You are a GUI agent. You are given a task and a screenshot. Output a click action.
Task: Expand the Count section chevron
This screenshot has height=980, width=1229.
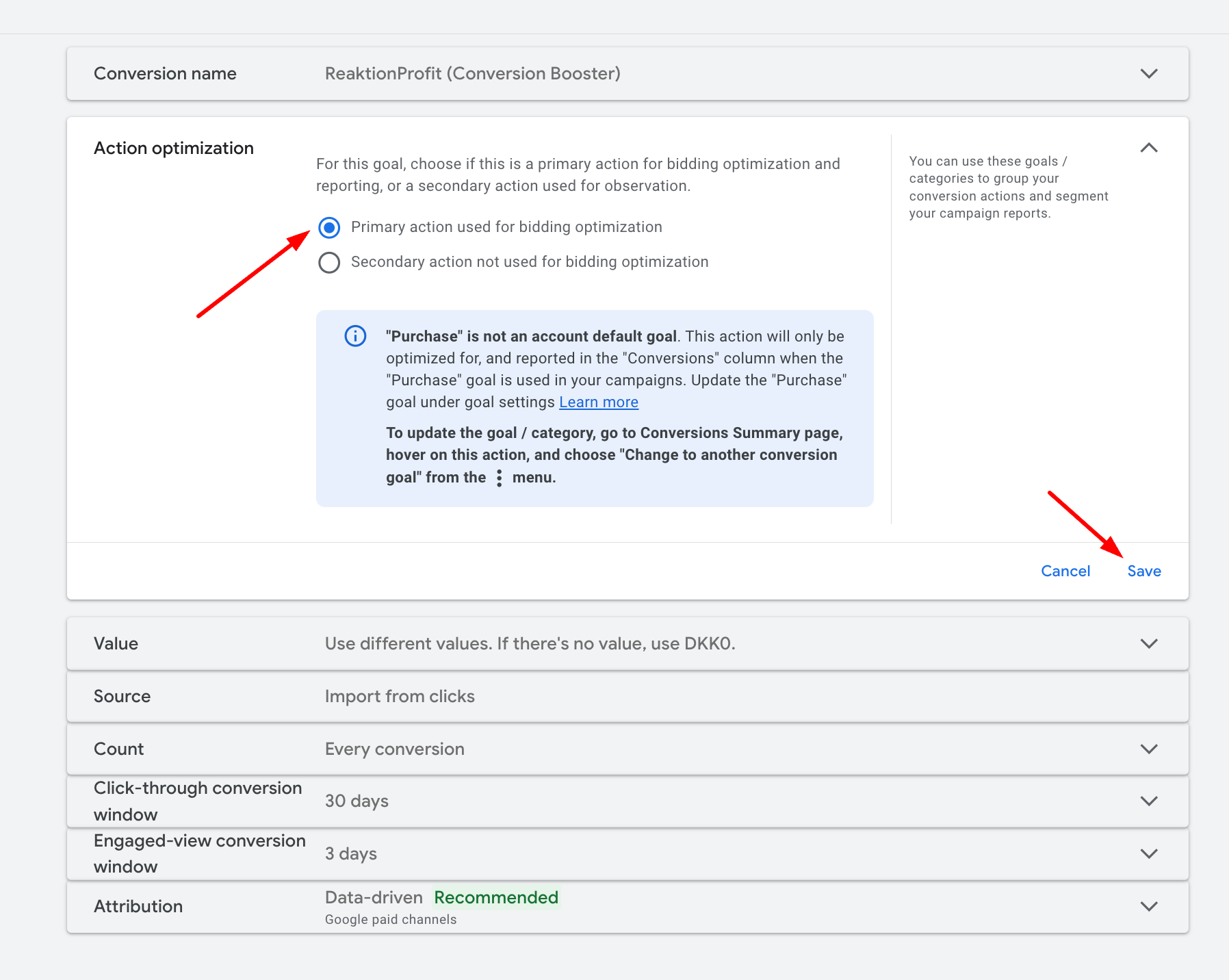1149,749
